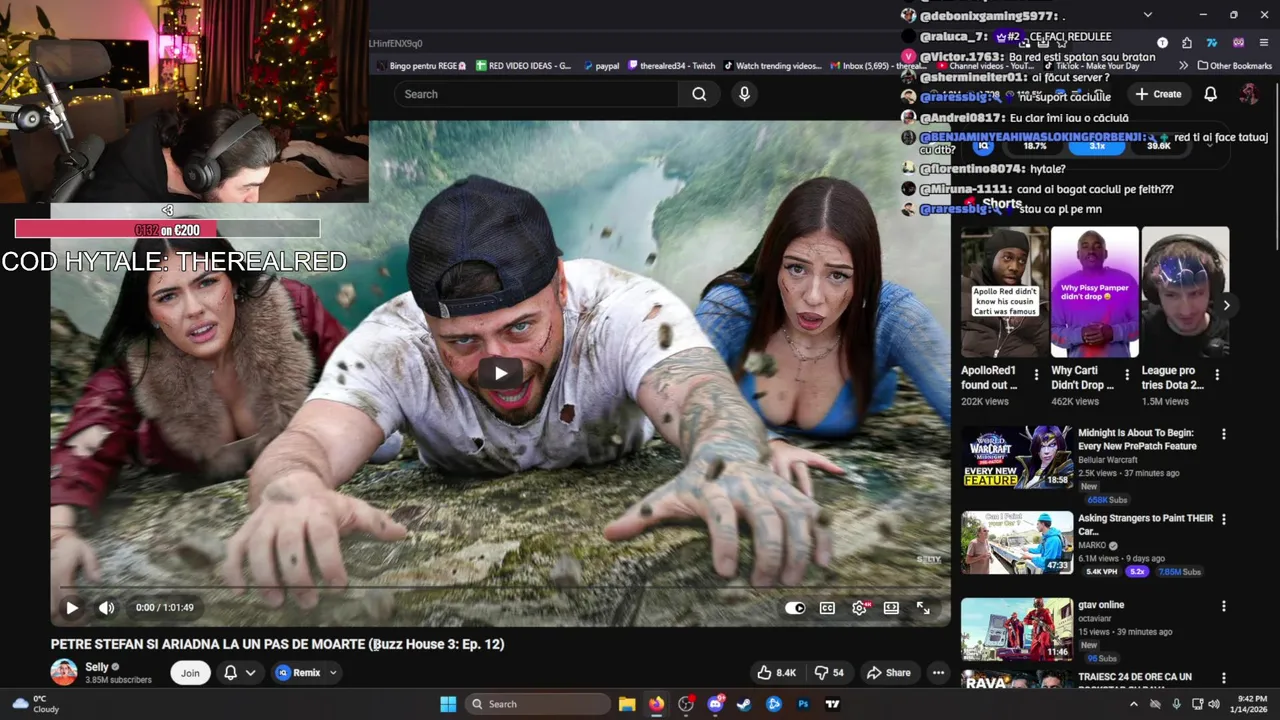This screenshot has width=1280, height=720.
Task: Open the League pro tries Dota 2 Short
Action: [x=1184, y=291]
